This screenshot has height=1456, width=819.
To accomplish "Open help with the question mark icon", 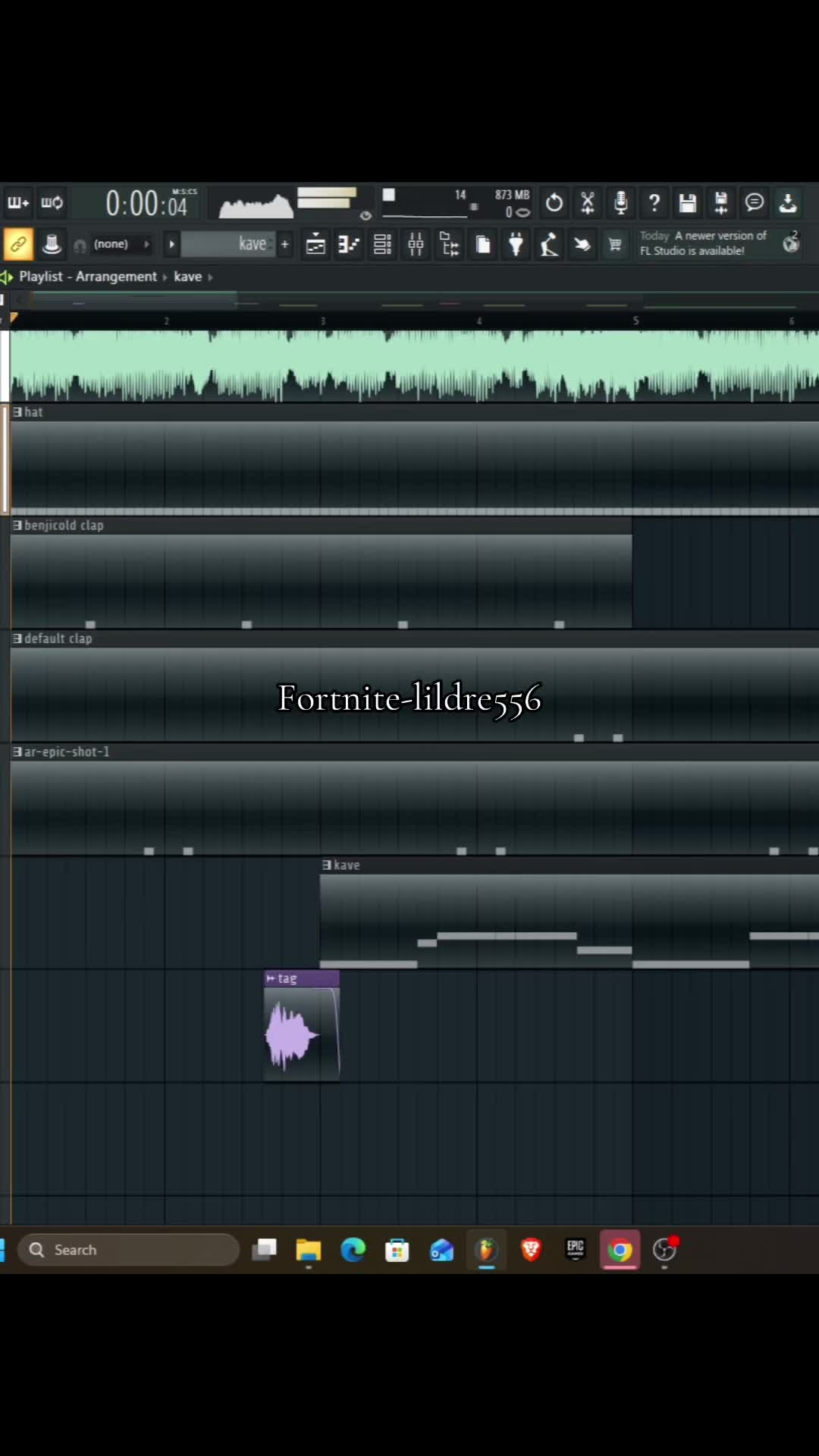I will tap(654, 202).
